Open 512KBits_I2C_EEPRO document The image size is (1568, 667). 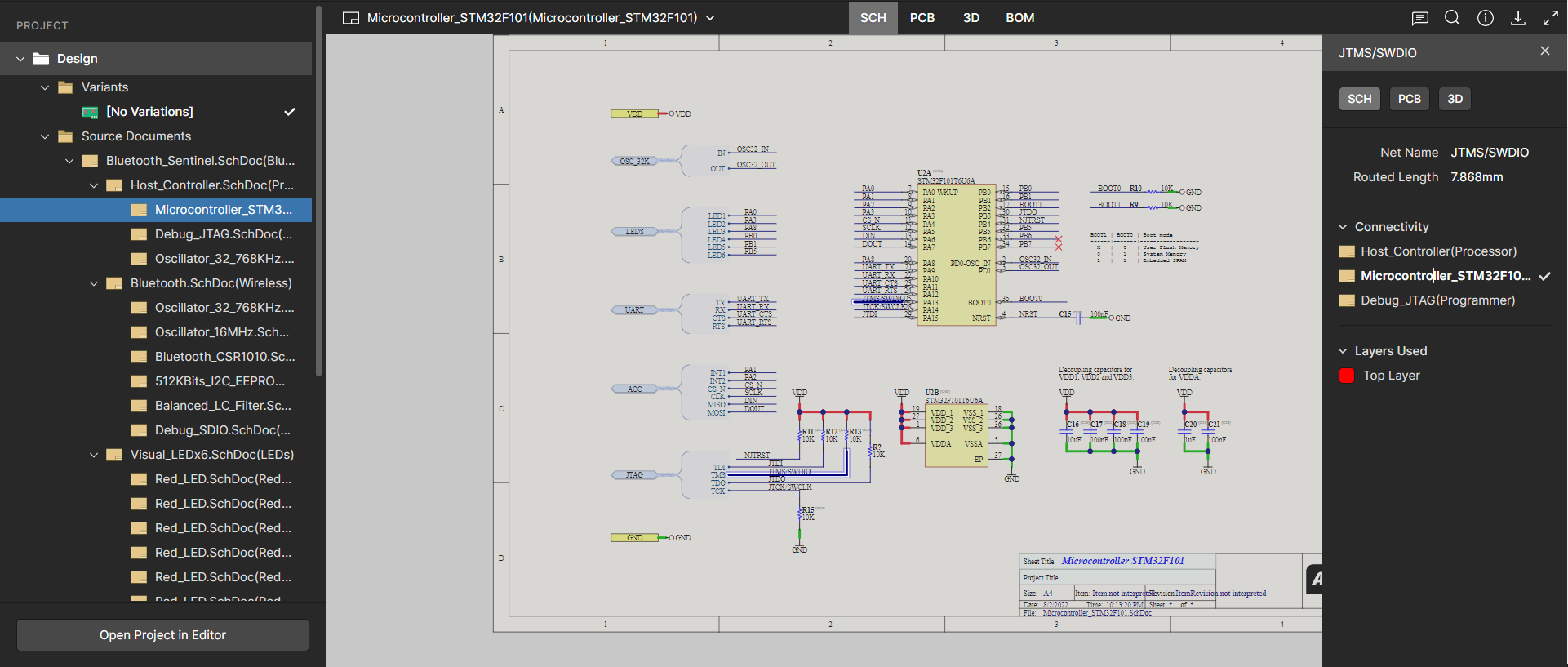[x=220, y=381]
